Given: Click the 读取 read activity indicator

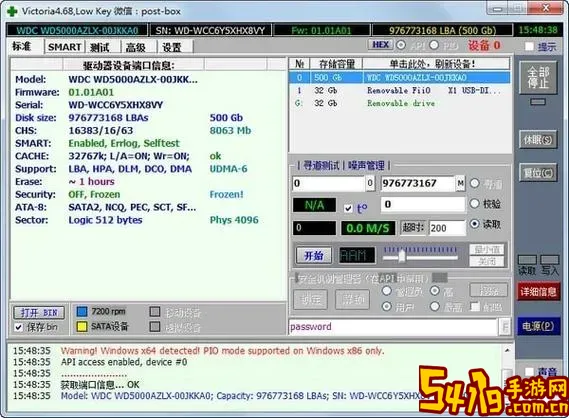Looking at the screenshot, I should (527, 260).
